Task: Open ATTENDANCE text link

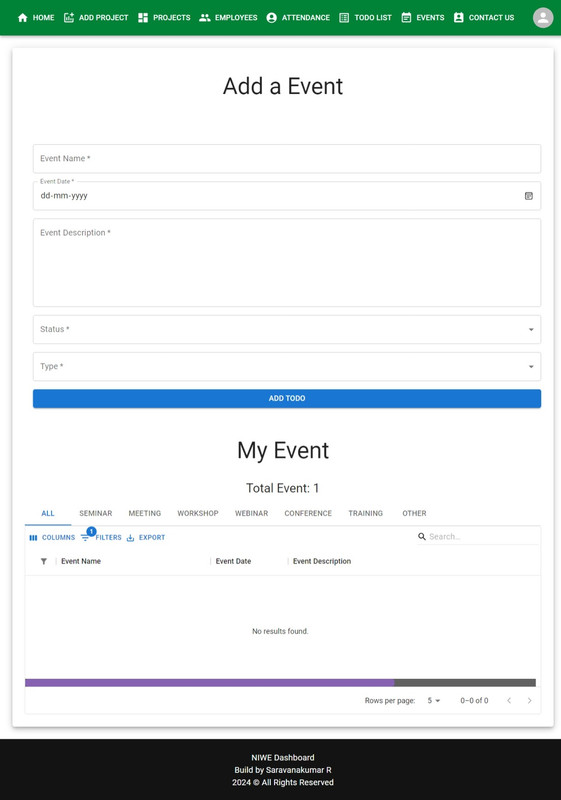Action: 306,18
